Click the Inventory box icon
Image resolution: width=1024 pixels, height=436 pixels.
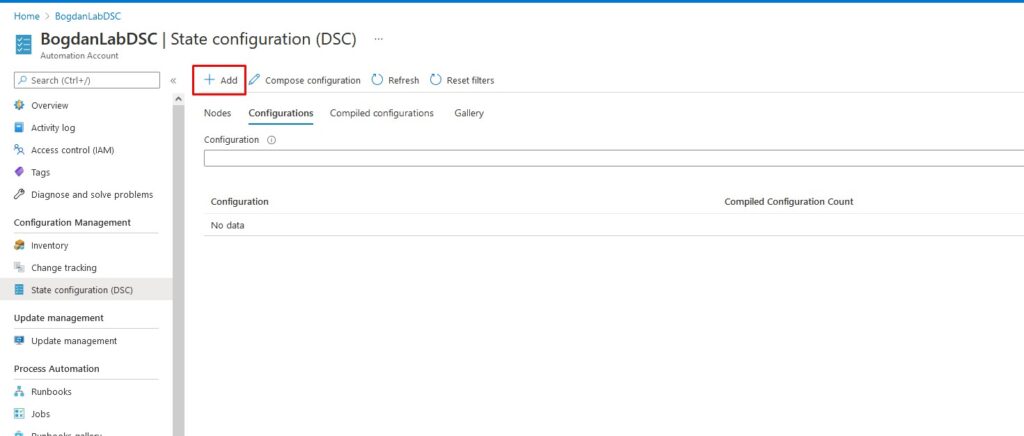pyautogui.click(x=19, y=245)
